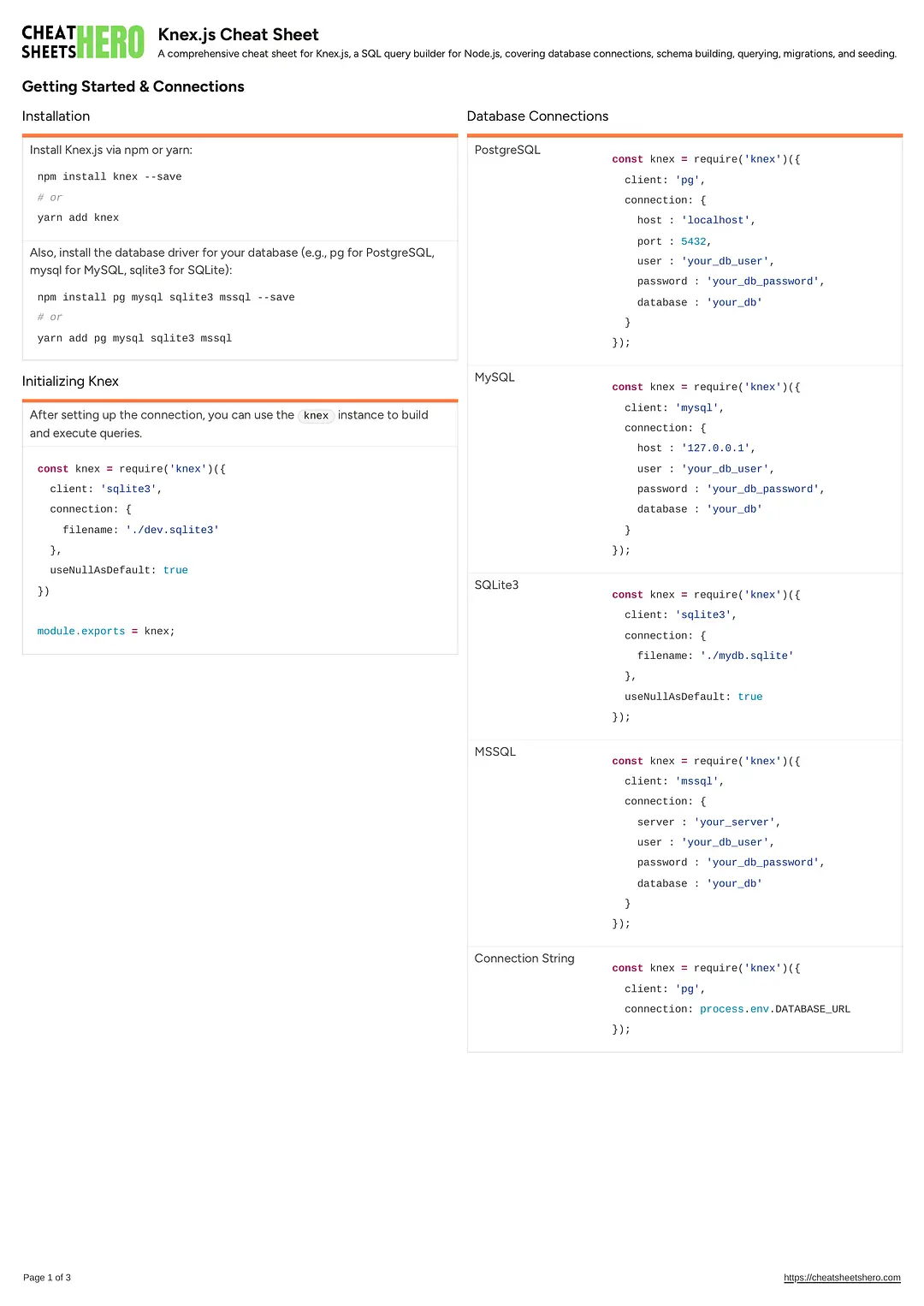Click the host value 'localhost'
The width and height of the screenshot is (924, 1306).
pyautogui.click(x=716, y=221)
